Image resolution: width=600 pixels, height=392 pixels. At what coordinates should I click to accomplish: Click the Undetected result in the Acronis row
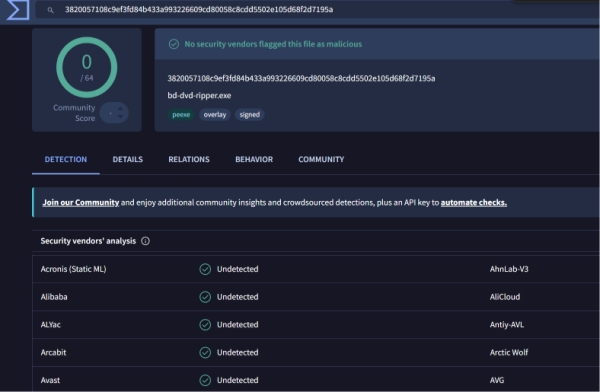[x=238, y=269]
